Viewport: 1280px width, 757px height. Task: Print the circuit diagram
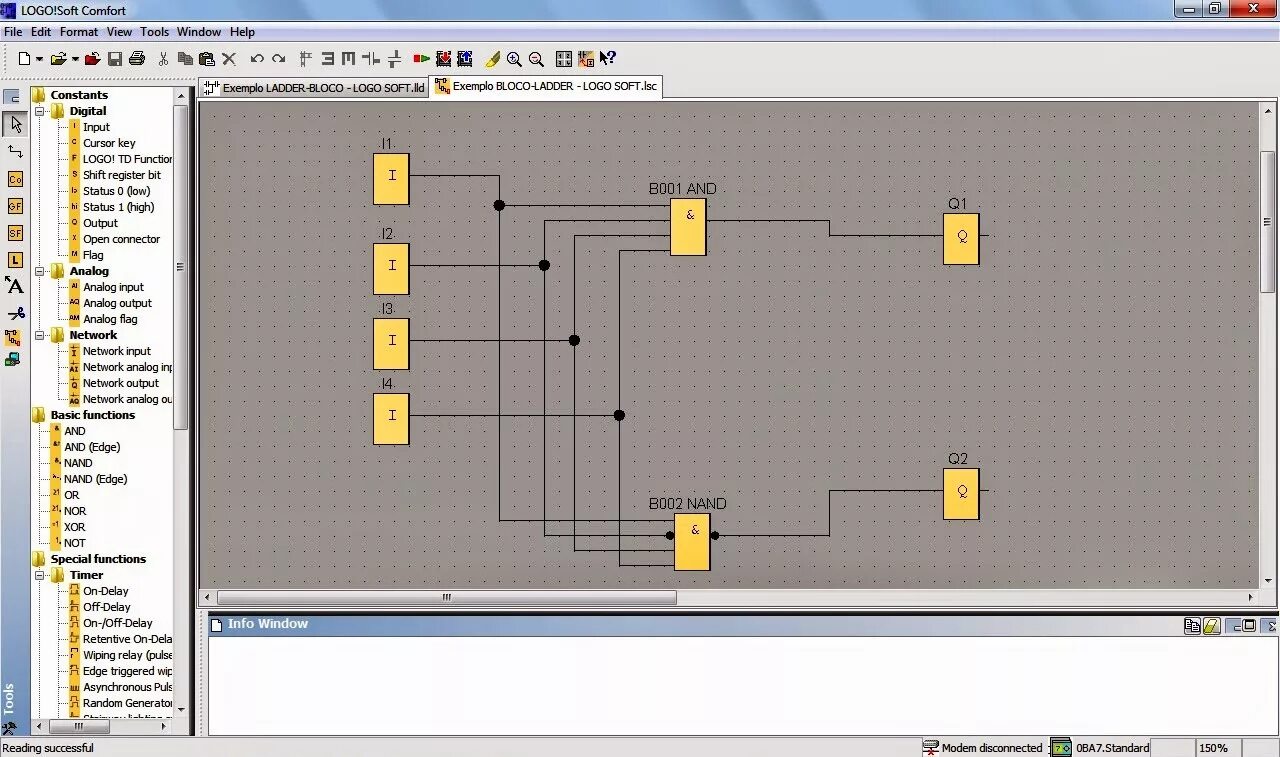137,59
